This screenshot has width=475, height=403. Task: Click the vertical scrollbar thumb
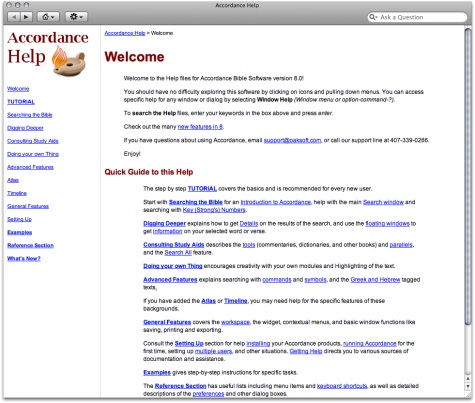pos(468,175)
